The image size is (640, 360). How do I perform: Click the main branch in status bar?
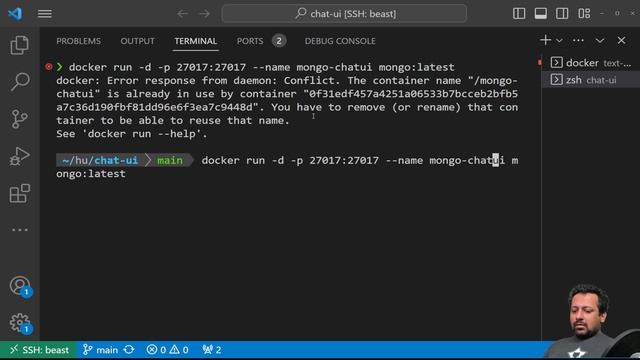point(100,350)
